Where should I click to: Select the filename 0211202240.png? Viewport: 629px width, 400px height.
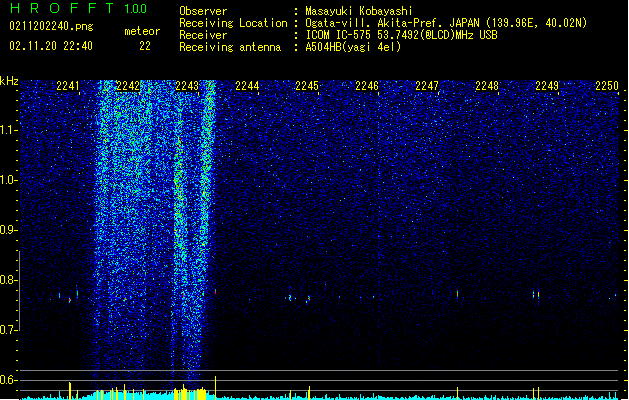tap(51, 26)
